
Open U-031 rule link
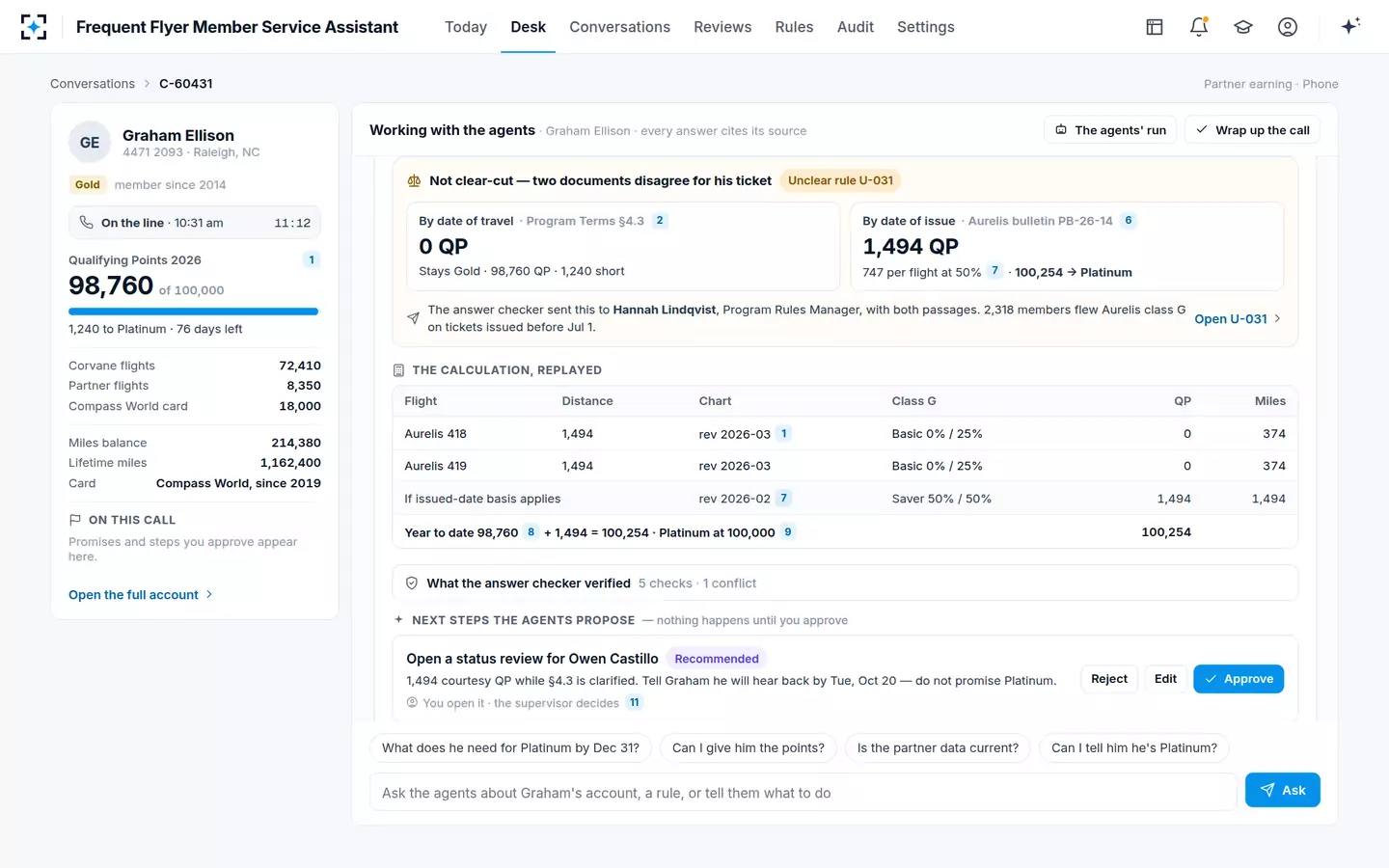point(1238,319)
